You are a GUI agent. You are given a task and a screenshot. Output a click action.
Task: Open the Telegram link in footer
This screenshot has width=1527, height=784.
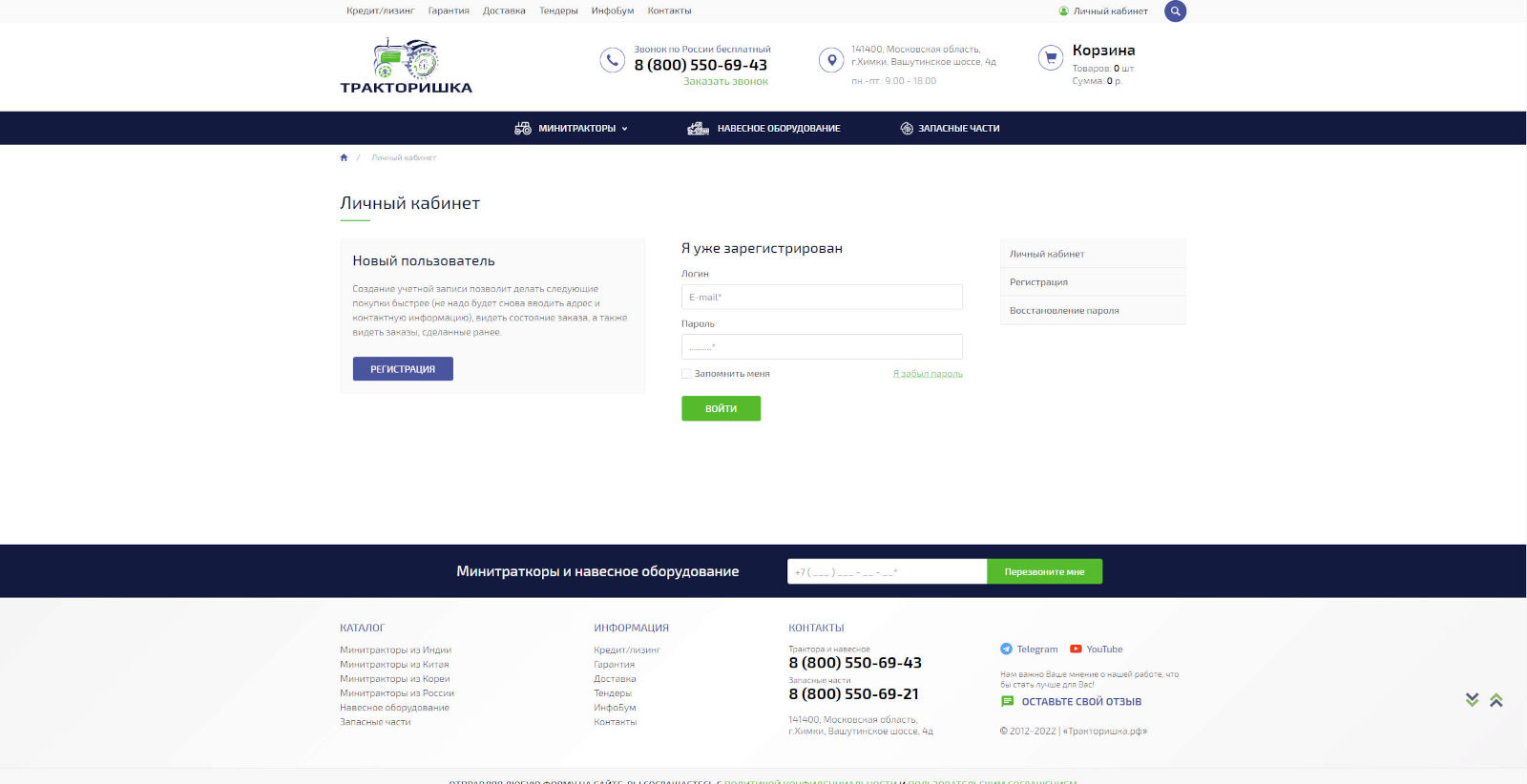[1029, 650]
